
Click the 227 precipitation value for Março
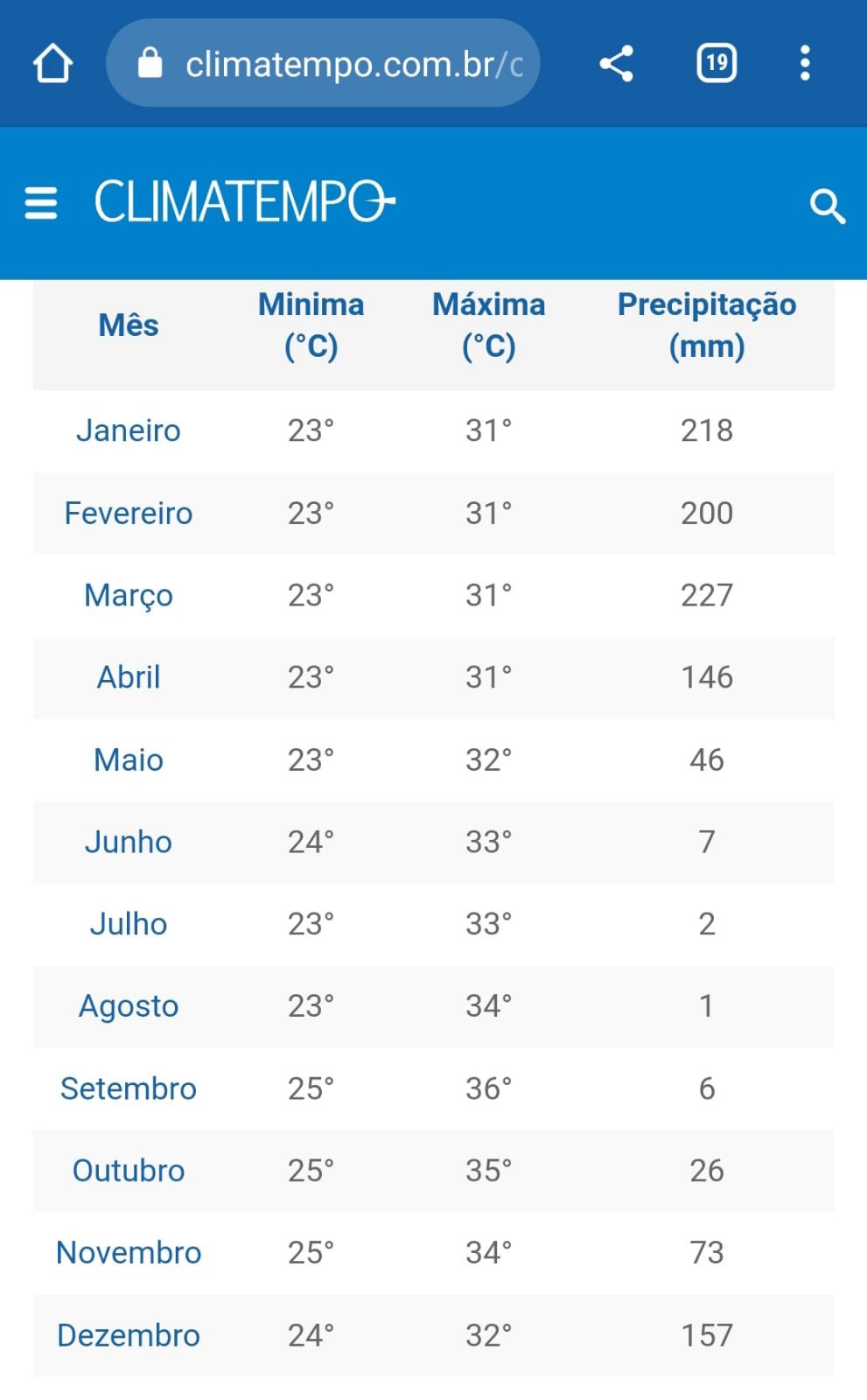707,595
